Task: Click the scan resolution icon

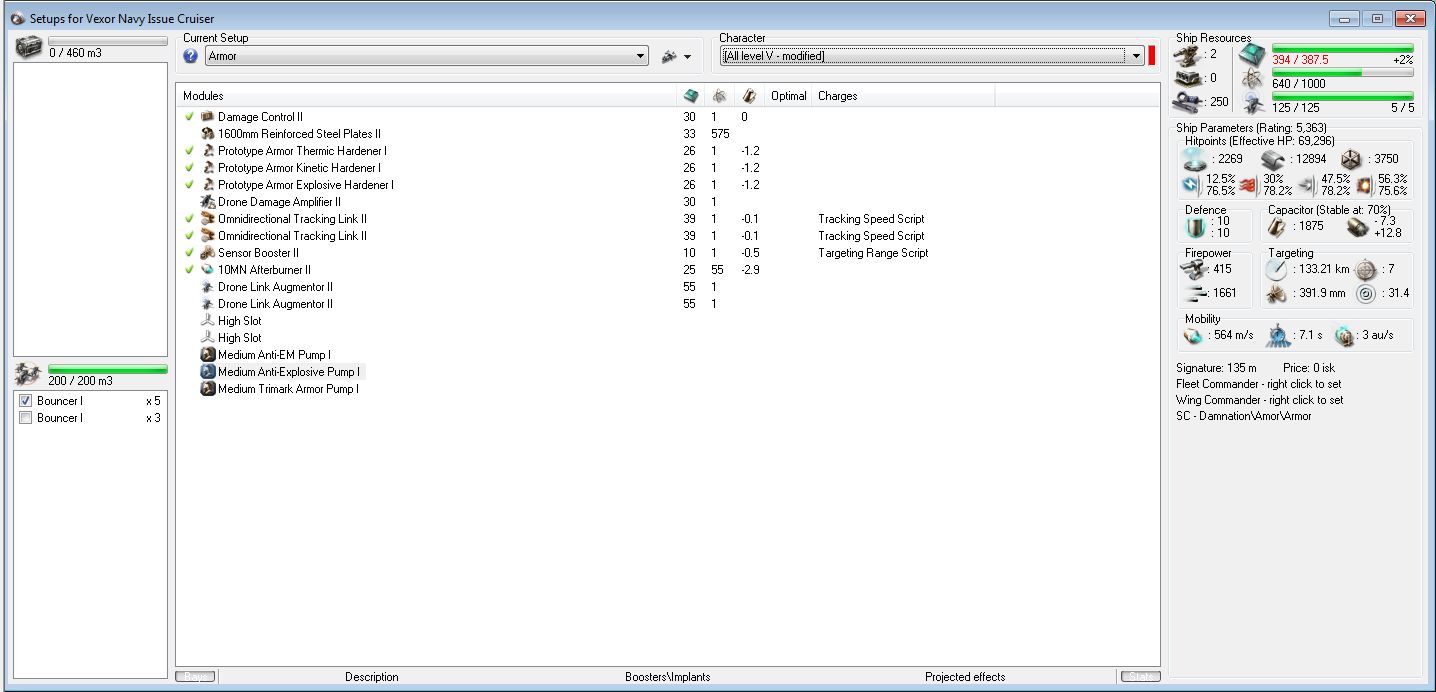Action: tap(1277, 294)
